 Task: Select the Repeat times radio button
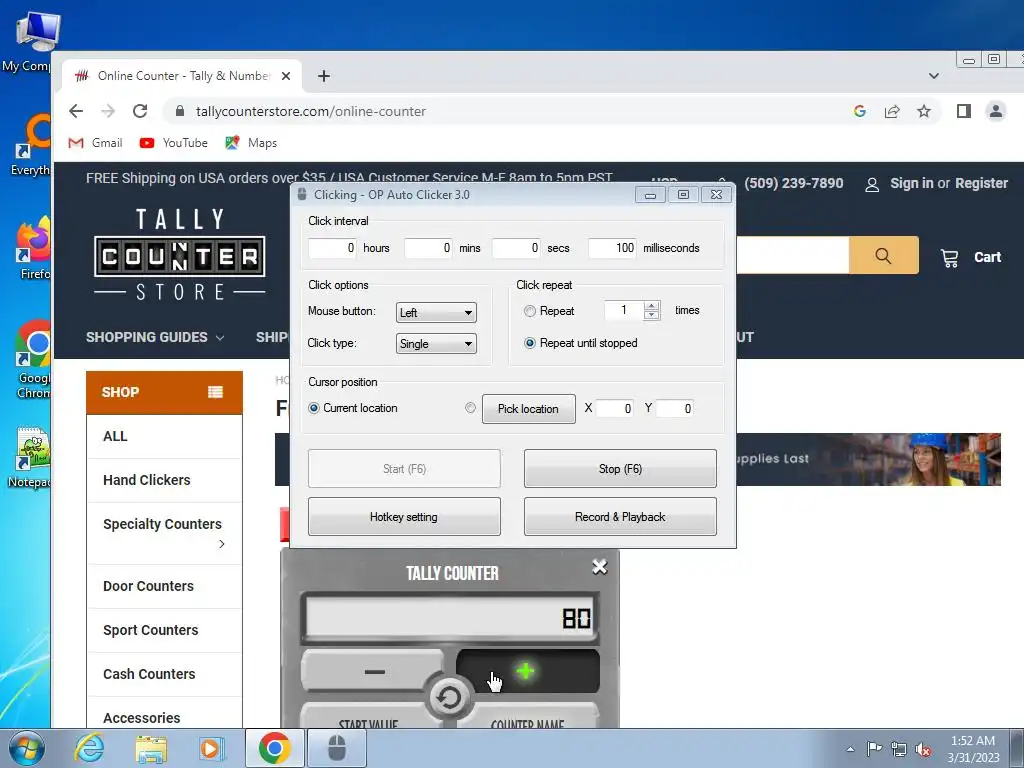click(x=530, y=312)
